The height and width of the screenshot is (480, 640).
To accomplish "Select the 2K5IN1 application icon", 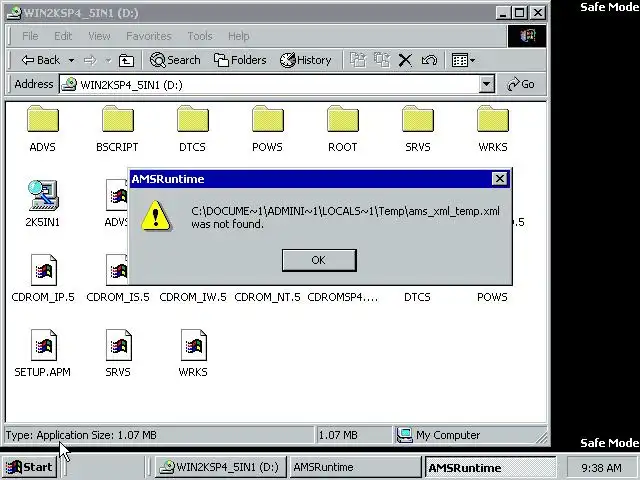I will (x=43, y=195).
